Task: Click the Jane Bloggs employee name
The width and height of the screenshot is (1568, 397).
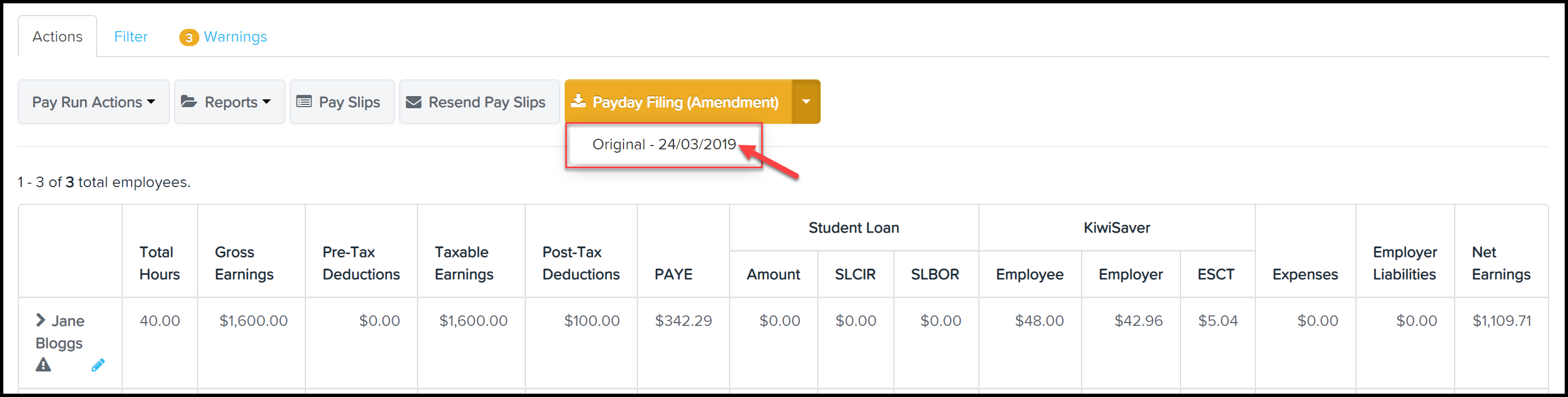Action: (59, 332)
